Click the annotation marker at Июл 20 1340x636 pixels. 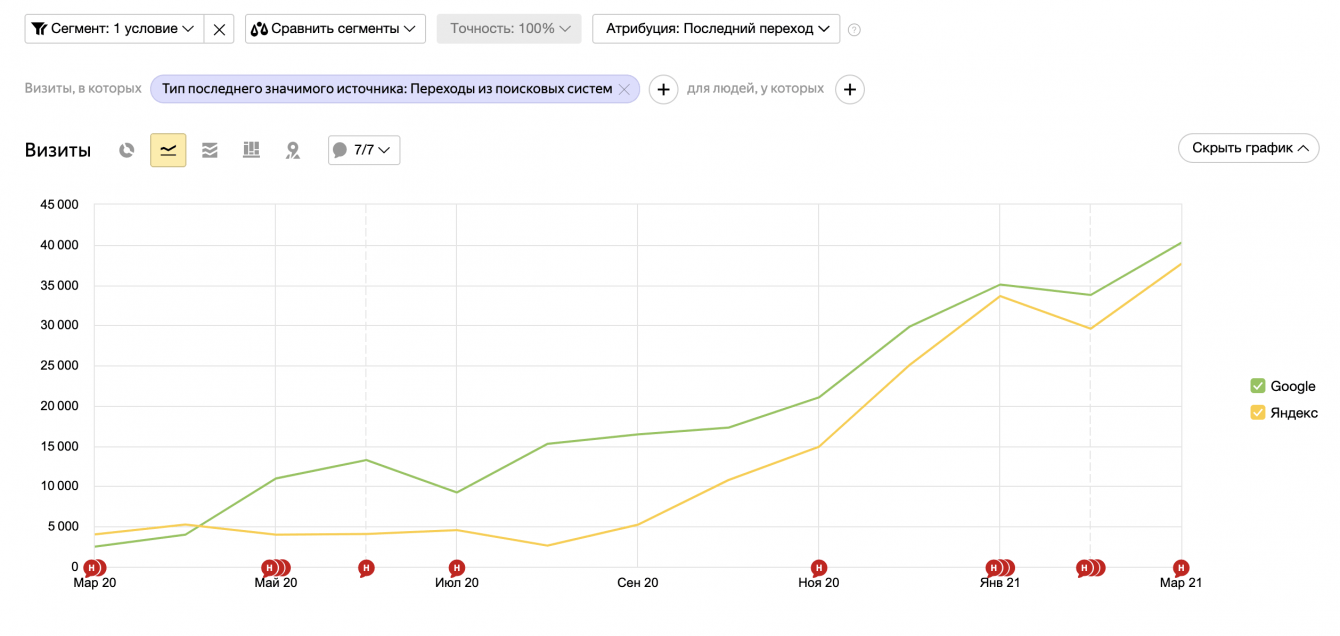(x=457, y=568)
